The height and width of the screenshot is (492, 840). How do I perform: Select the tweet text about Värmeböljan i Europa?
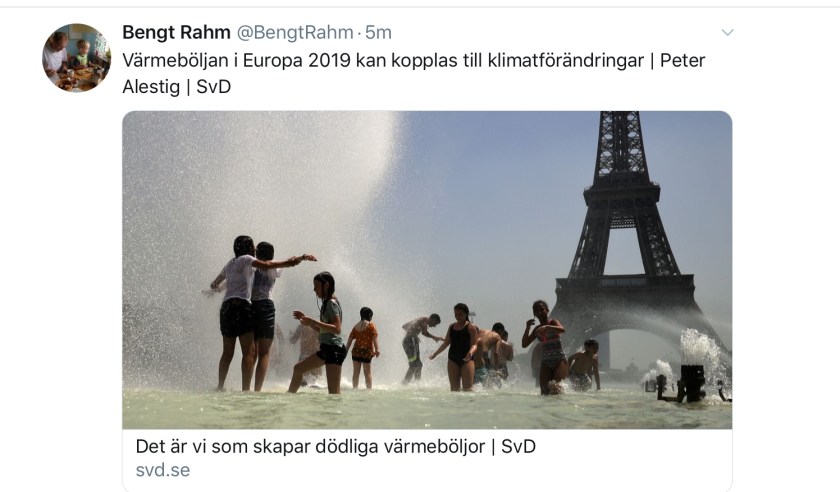[x=414, y=73]
